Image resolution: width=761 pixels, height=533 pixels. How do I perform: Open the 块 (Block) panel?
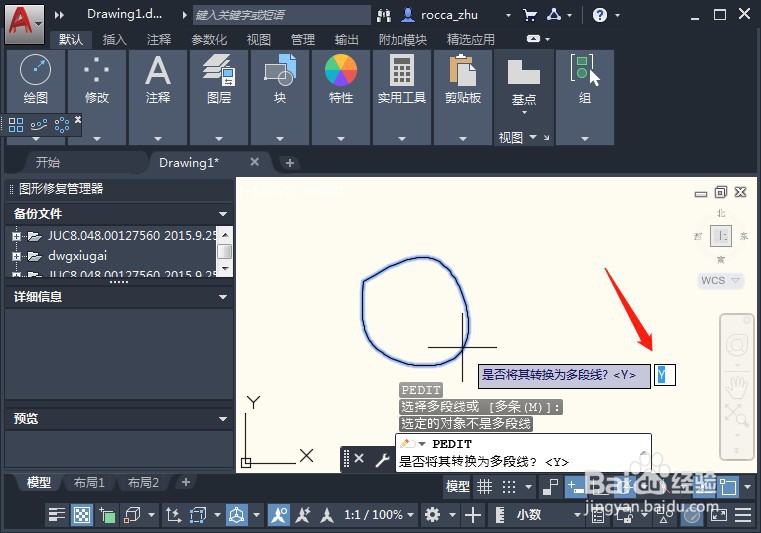(x=280, y=97)
